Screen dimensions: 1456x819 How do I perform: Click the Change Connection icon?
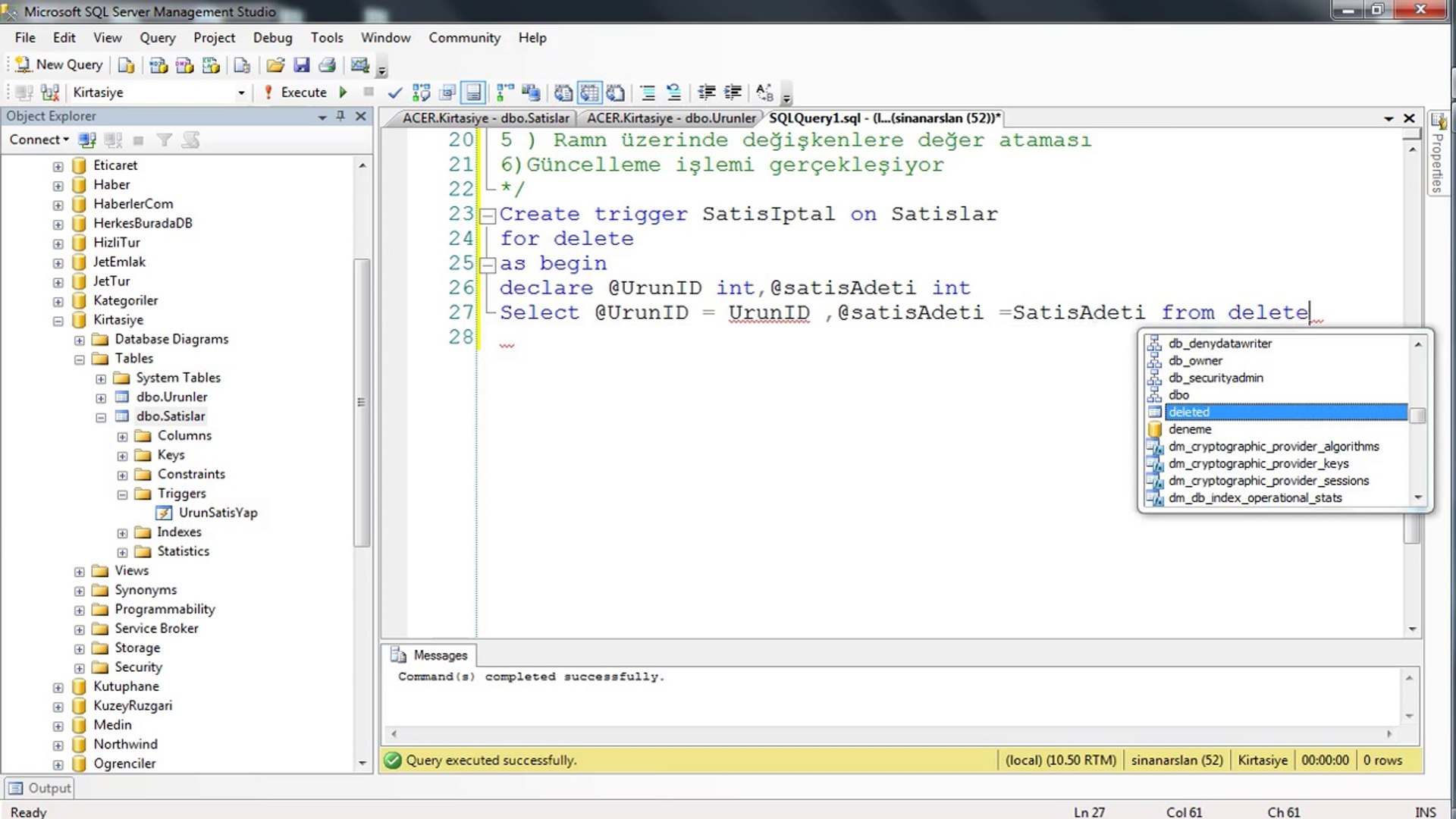[50, 93]
